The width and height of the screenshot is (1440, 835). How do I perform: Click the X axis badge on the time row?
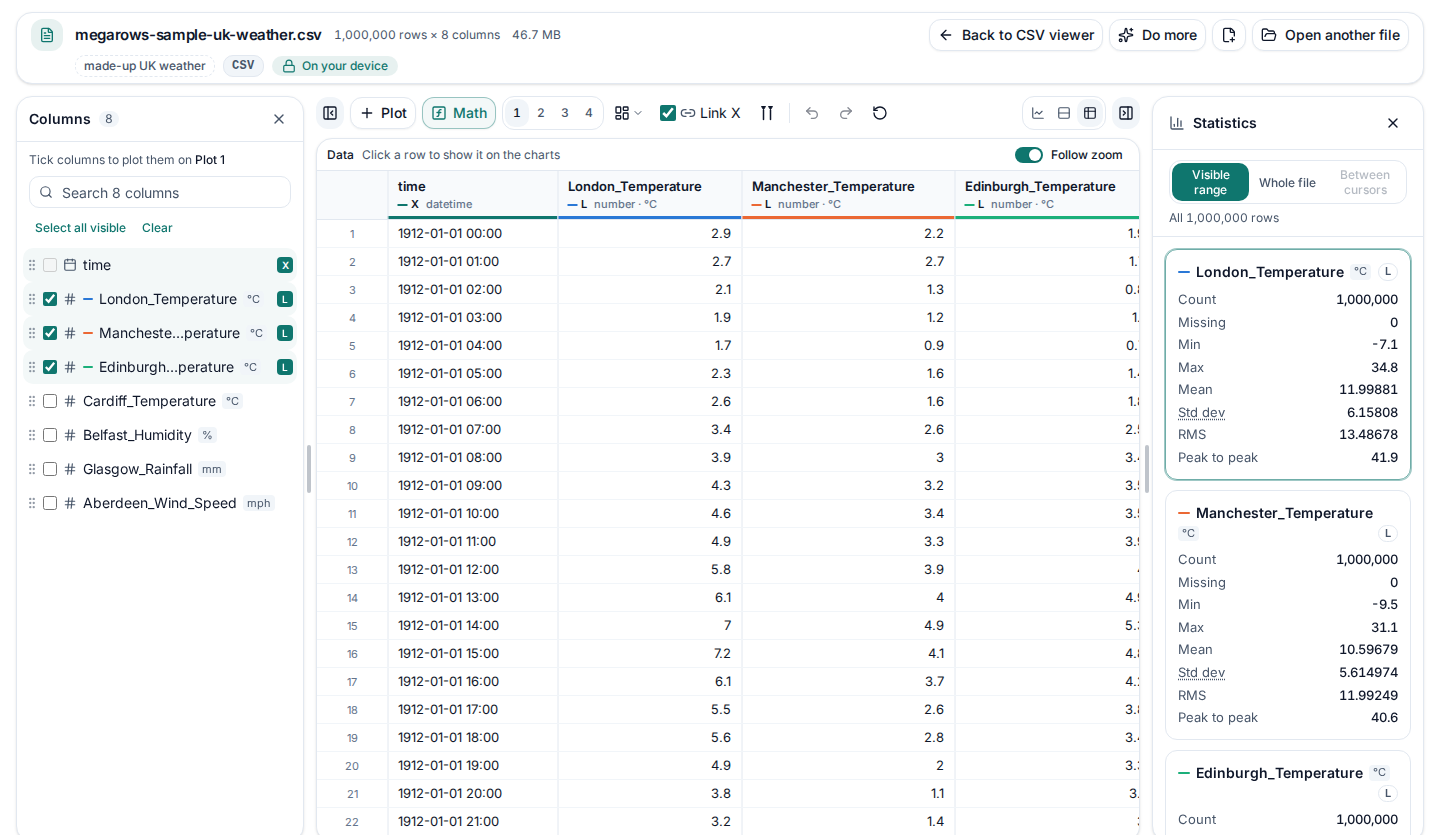[x=285, y=265]
